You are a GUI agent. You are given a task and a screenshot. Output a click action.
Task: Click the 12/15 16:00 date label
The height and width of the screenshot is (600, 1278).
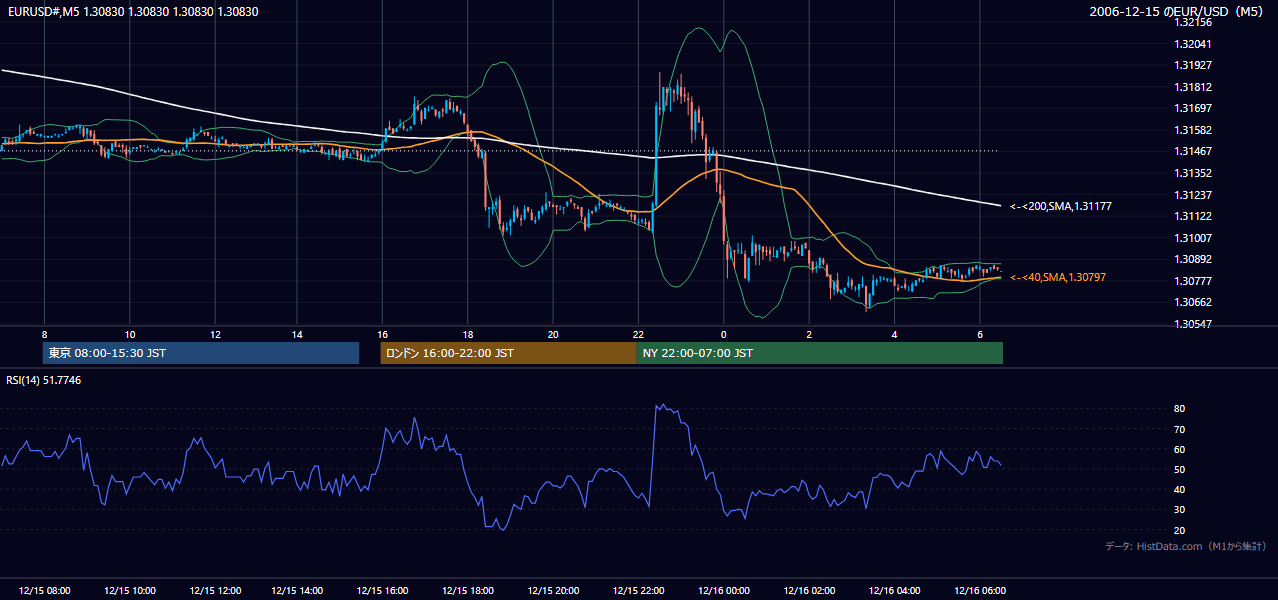(x=383, y=590)
